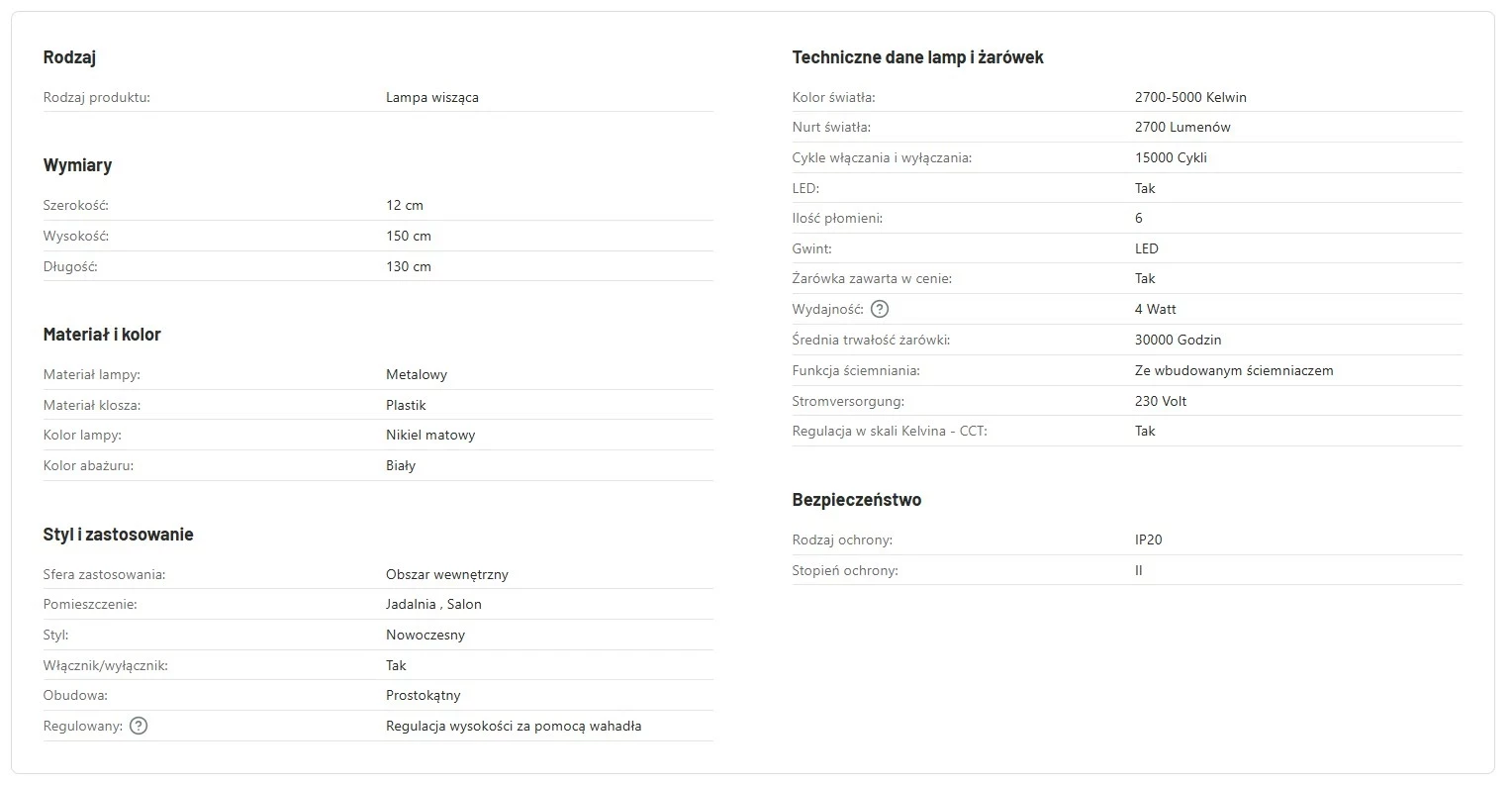Click the Średnia trwałość żarówki label
The width and height of the screenshot is (1512, 785).
point(871,340)
